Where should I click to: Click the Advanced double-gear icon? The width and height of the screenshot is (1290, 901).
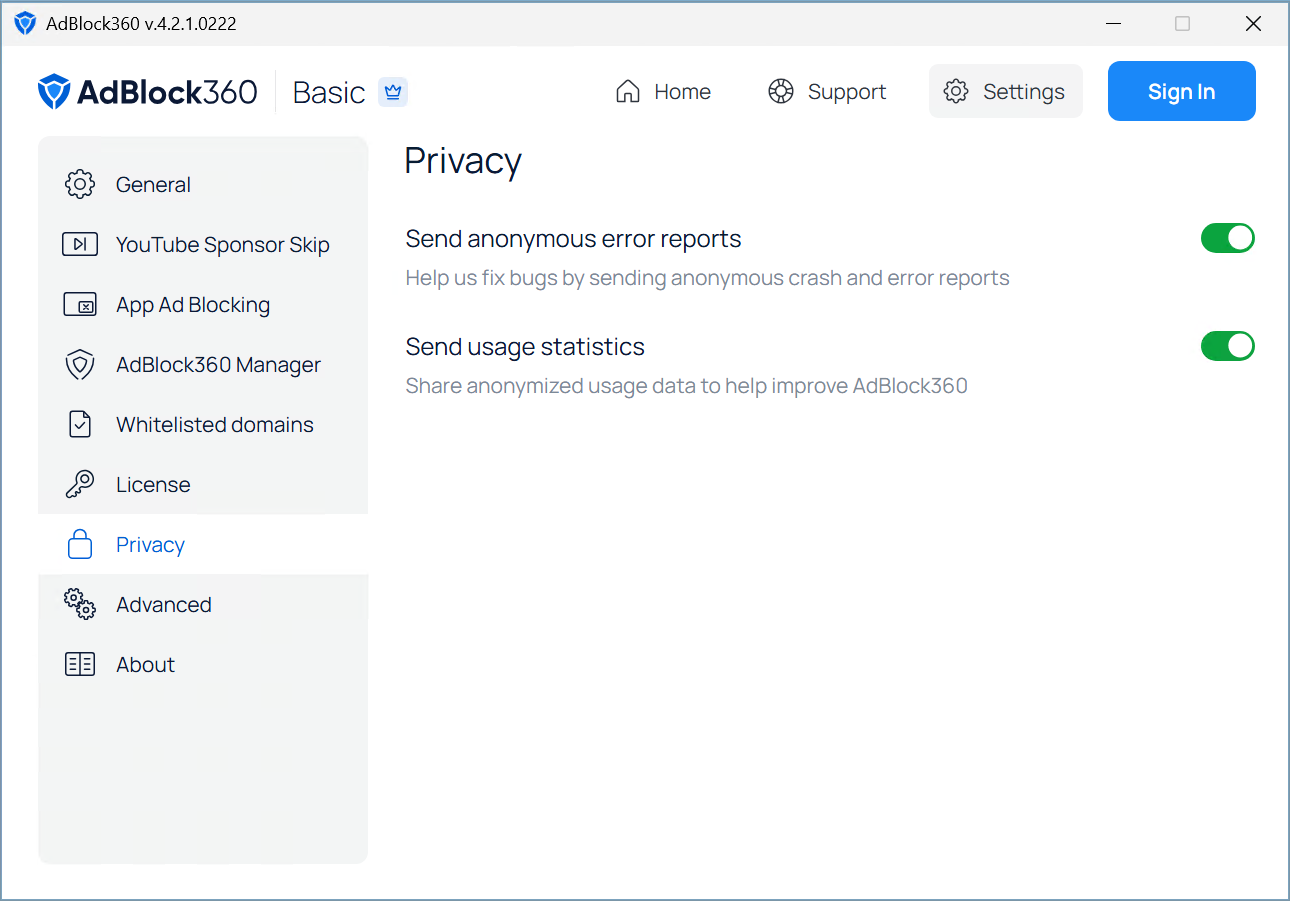(80, 604)
